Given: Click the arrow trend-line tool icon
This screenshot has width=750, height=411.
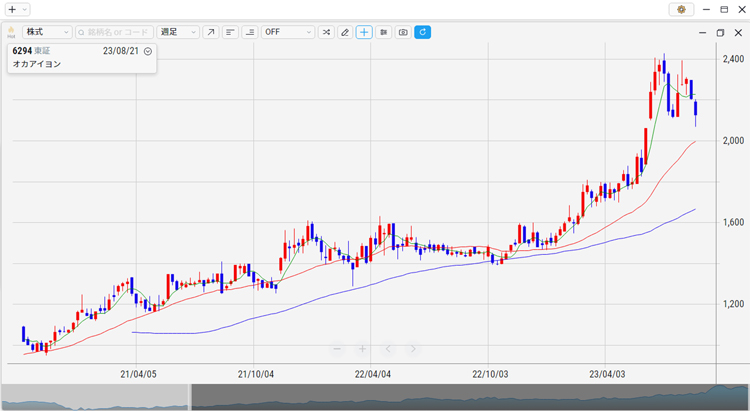Looking at the screenshot, I should coord(210,32).
